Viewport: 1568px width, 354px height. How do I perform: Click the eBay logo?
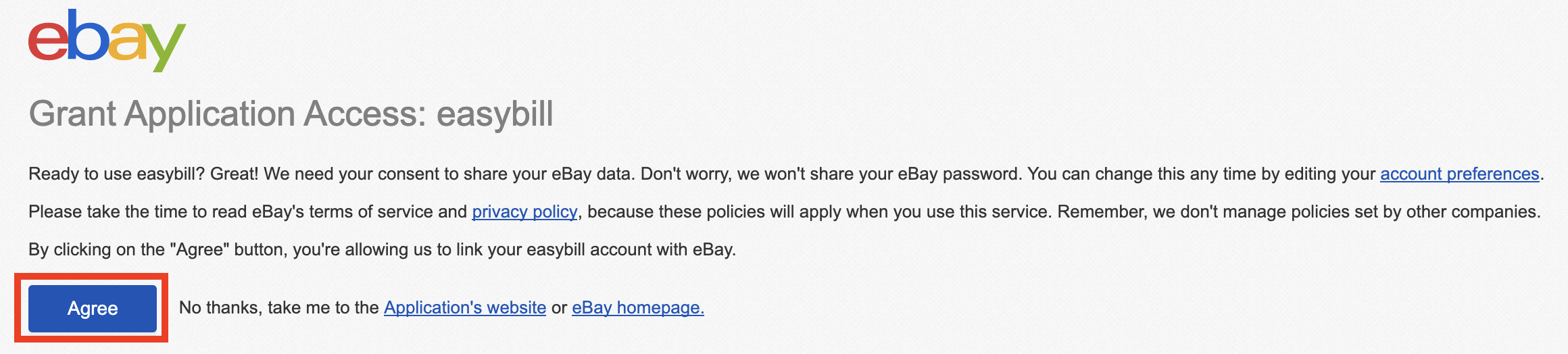(x=107, y=41)
